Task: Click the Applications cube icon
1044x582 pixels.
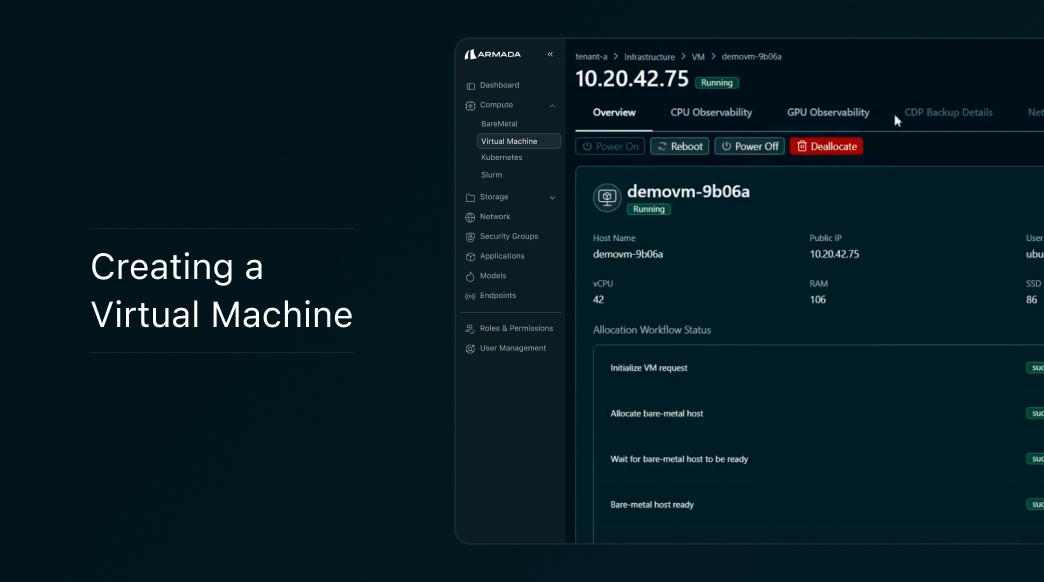Action: click(x=471, y=256)
